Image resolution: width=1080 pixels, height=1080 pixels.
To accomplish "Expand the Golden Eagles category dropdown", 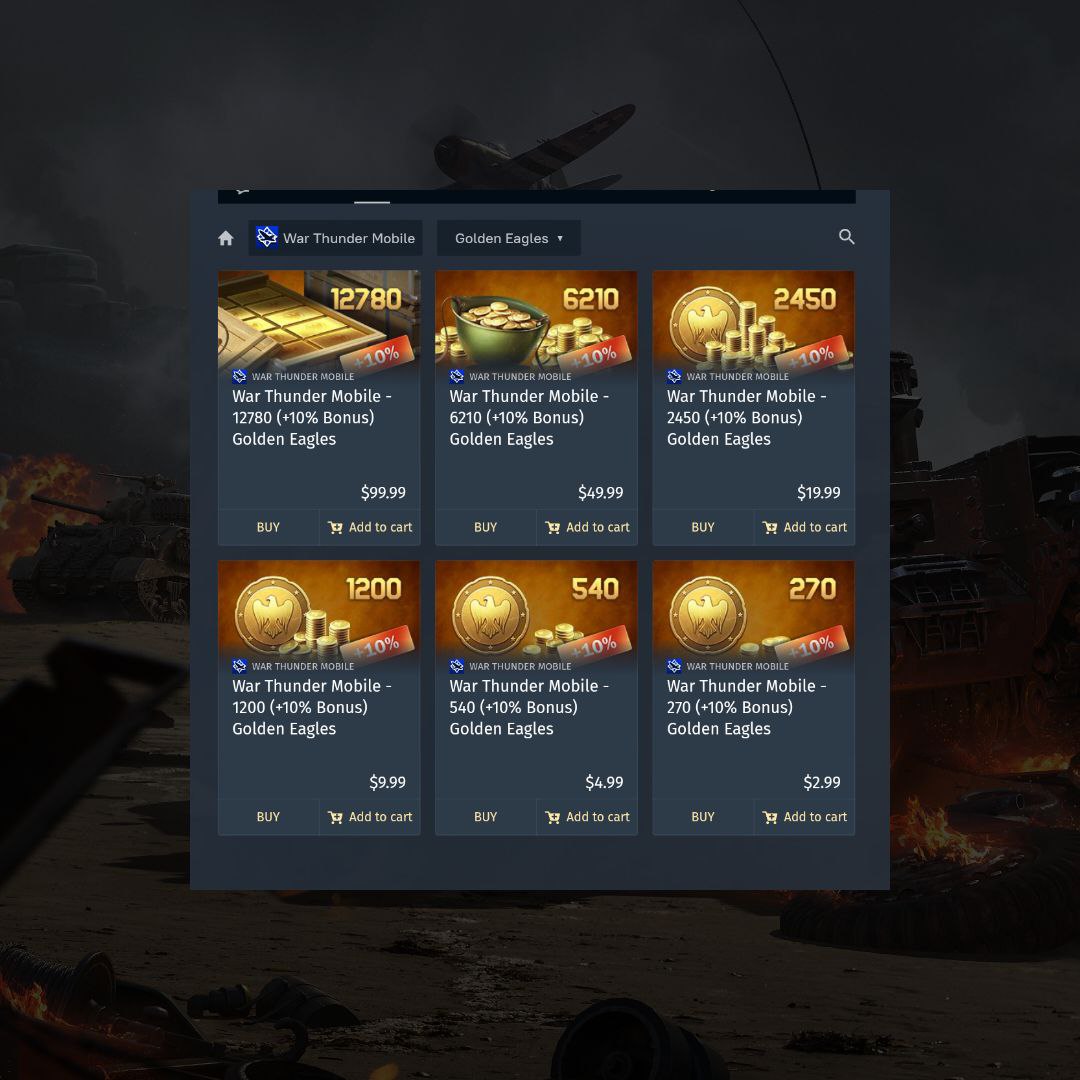I will [x=508, y=238].
